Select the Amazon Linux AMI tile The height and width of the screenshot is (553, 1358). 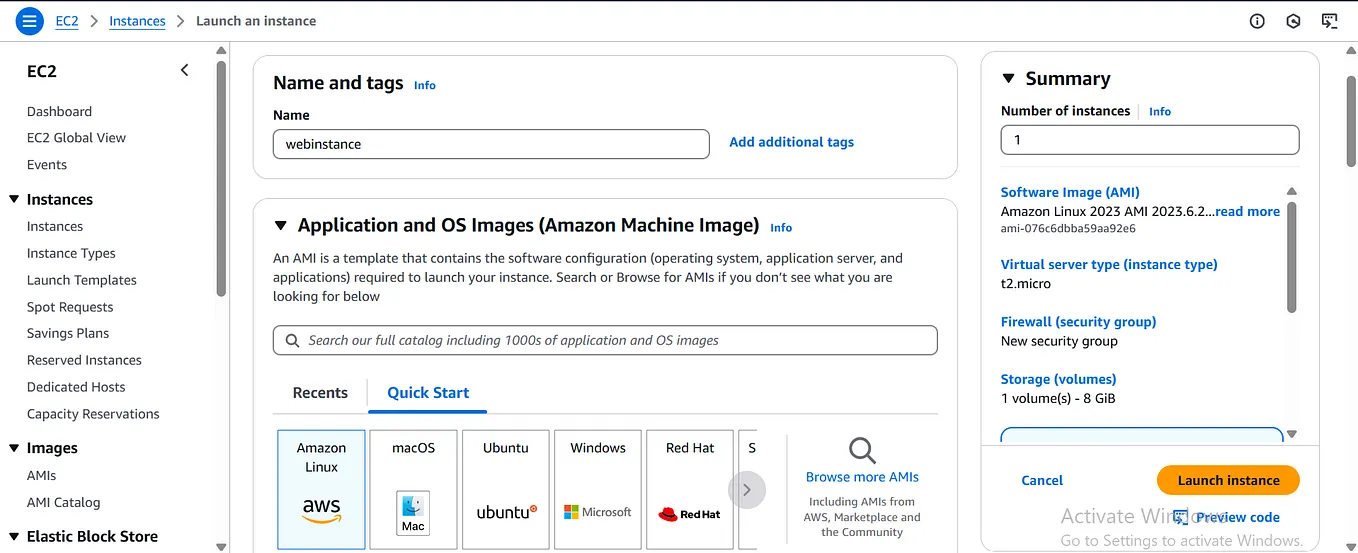point(321,489)
